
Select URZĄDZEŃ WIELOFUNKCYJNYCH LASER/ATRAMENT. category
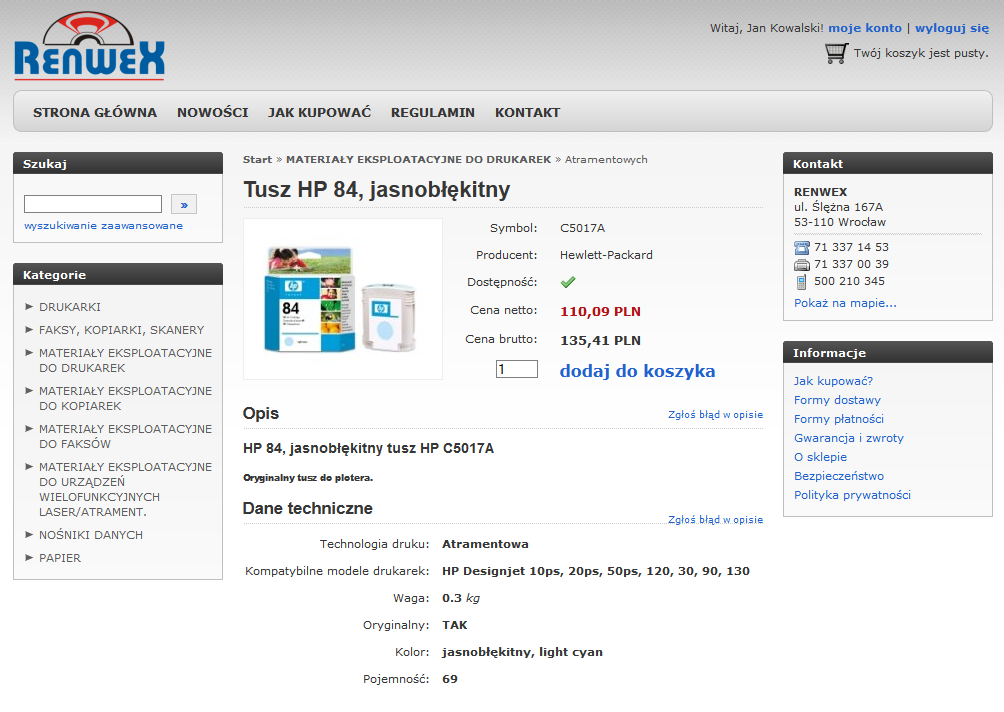tap(126, 489)
